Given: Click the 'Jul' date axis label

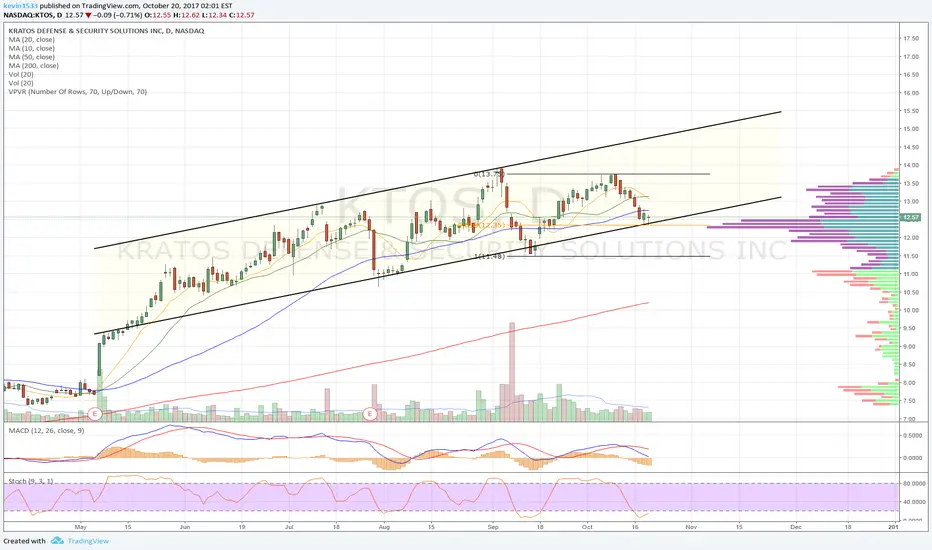Looking at the screenshot, I should (289, 527).
